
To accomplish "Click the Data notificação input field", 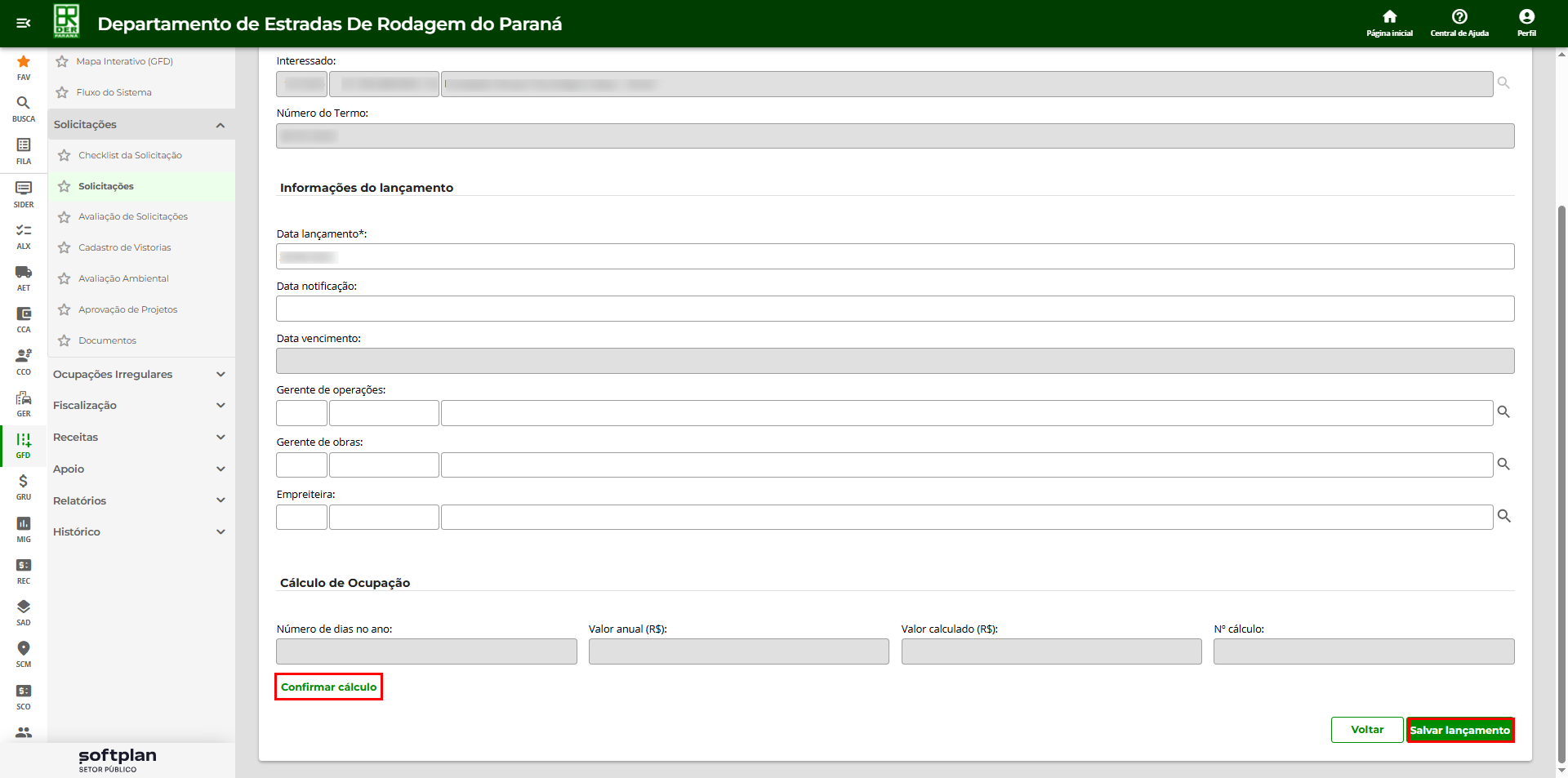I will pyautogui.click(x=894, y=309).
